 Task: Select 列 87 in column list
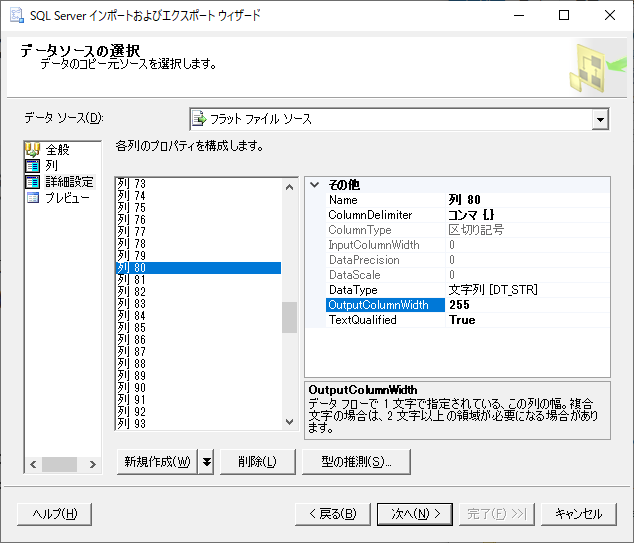point(199,352)
